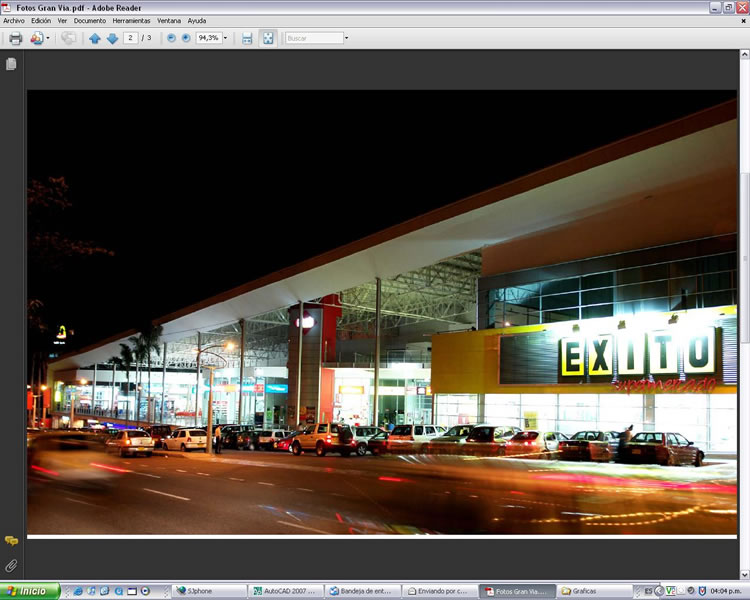Switch to Graficas folder taskbar button
Viewport: 750px width, 600px height.
point(595,591)
